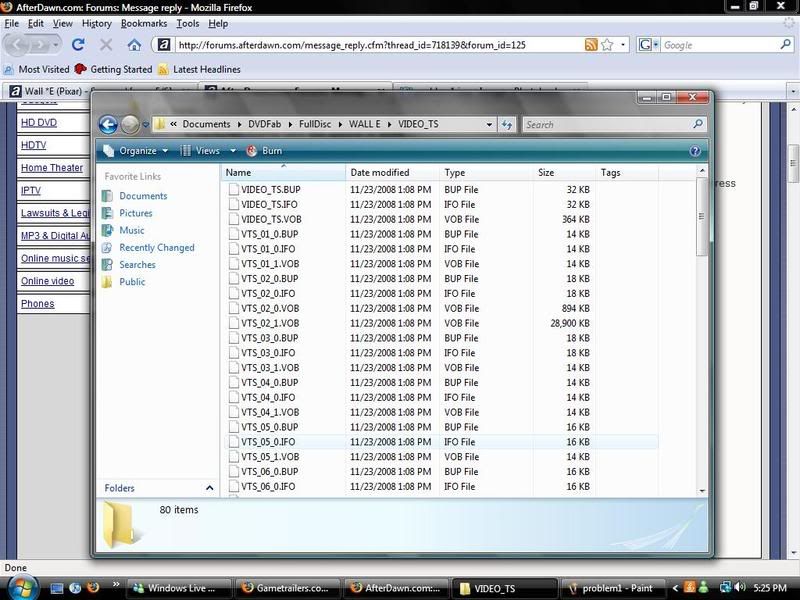This screenshot has width=800, height=600.
Task: Open the Organize menu in Explorer
Action: coord(136,151)
